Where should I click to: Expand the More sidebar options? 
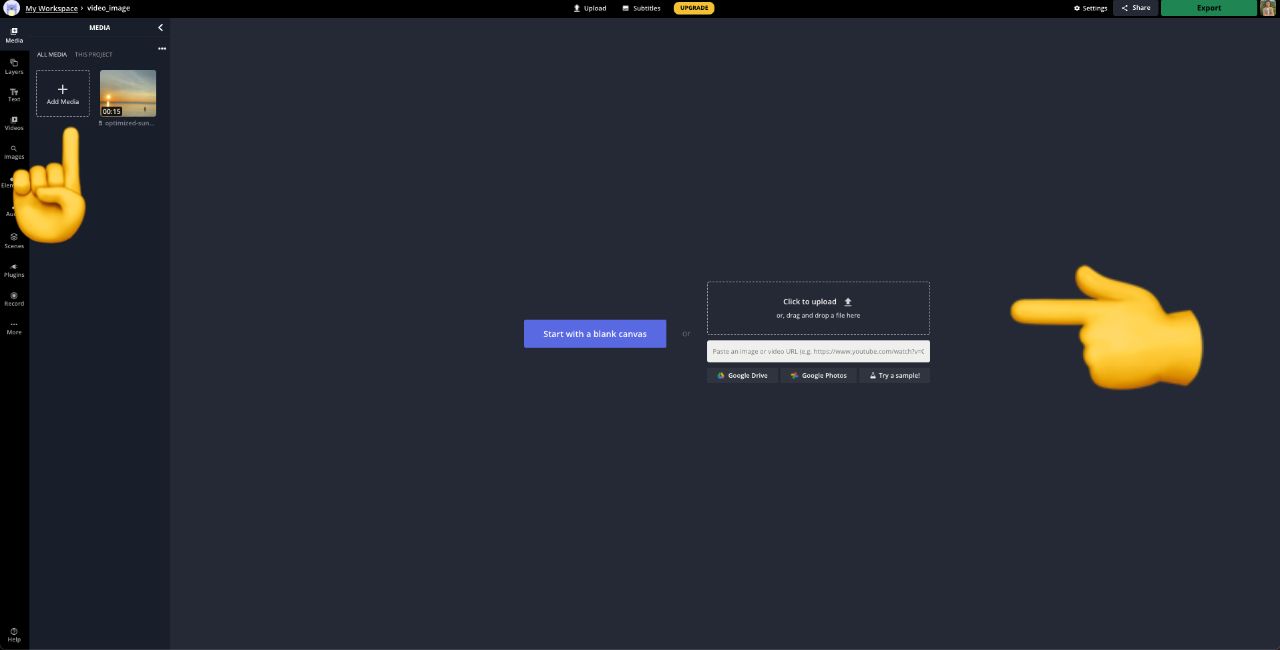pyautogui.click(x=14, y=327)
